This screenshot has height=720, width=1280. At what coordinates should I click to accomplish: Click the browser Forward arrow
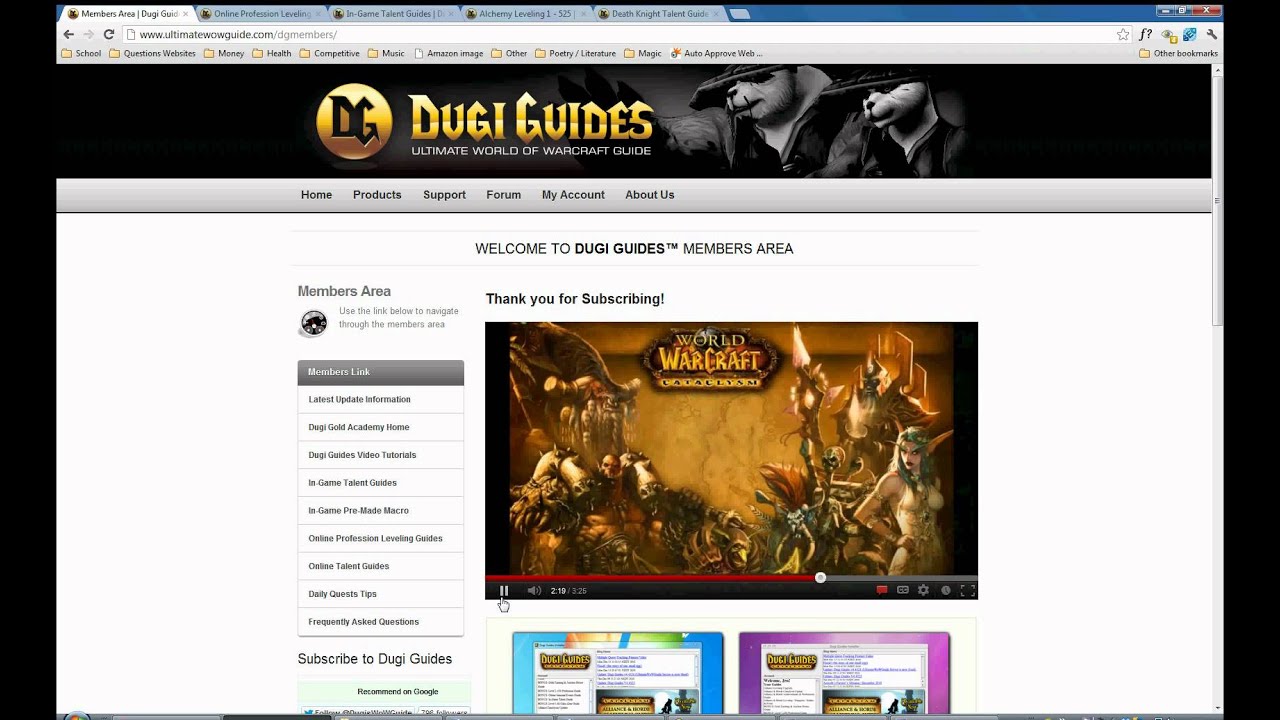[x=88, y=34]
